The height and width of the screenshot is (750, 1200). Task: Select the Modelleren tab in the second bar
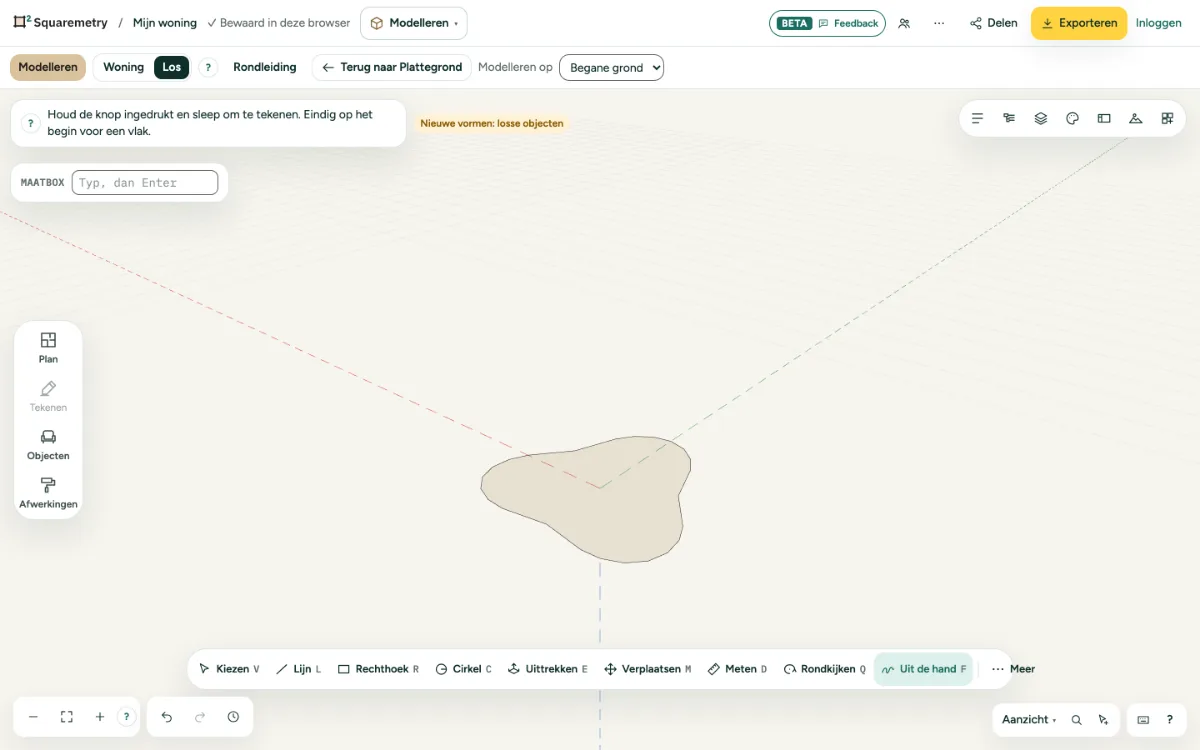point(48,67)
